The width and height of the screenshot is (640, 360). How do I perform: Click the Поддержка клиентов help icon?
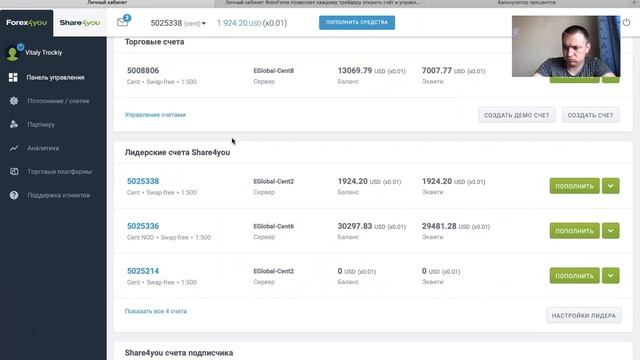coord(14,195)
